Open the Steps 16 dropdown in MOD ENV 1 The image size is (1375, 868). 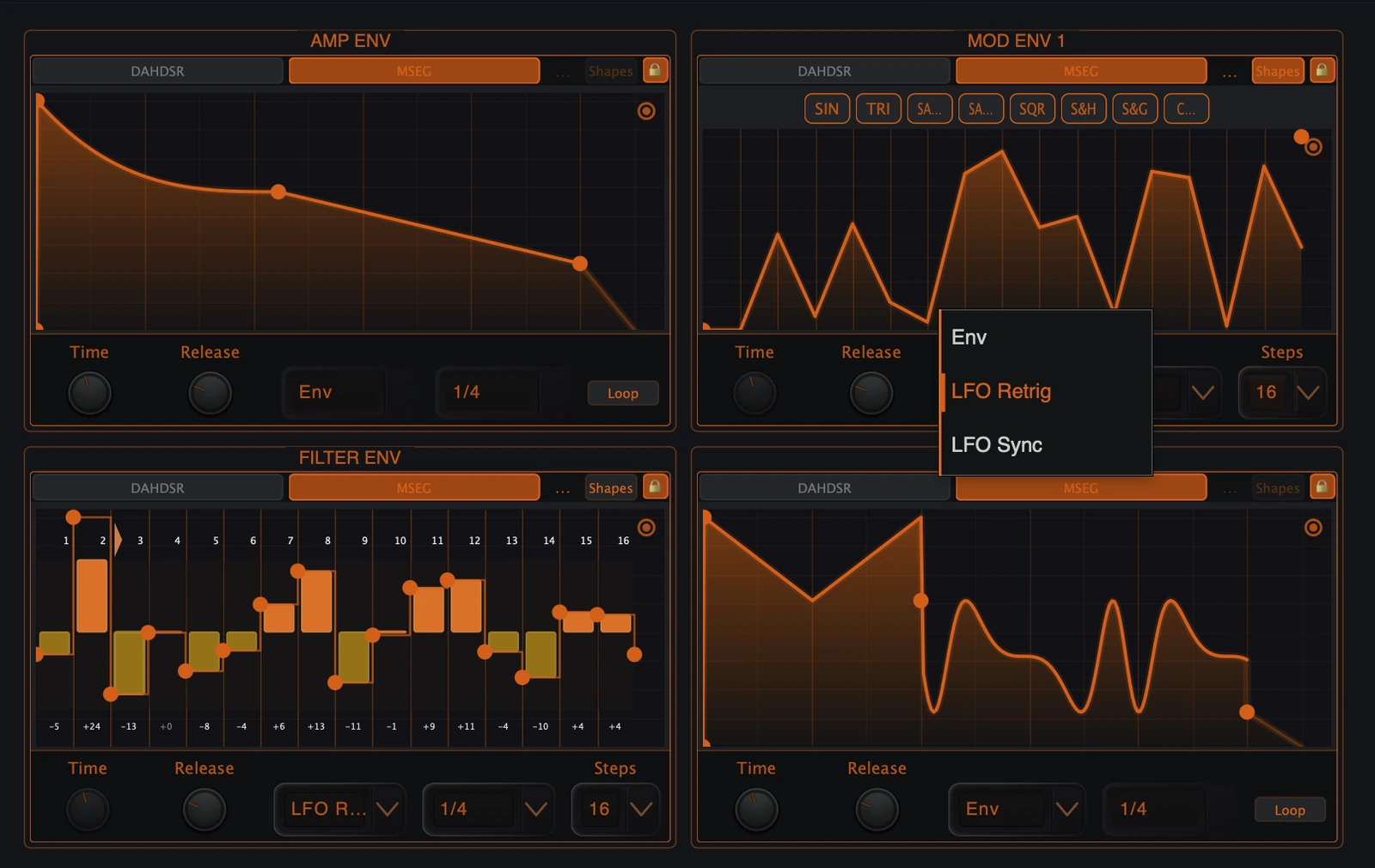tap(1282, 393)
